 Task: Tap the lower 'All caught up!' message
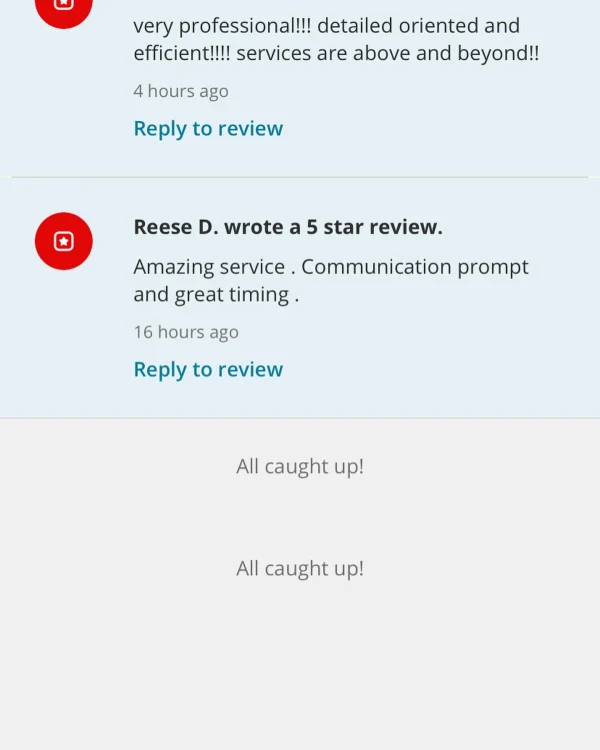click(x=300, y=569)
